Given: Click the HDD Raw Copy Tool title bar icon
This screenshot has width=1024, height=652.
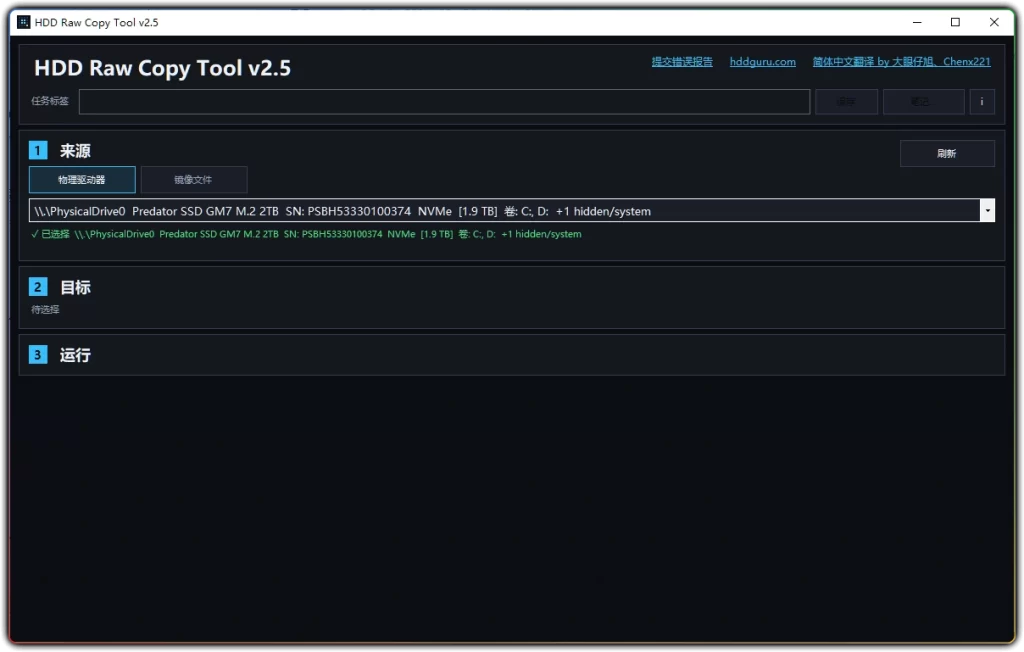Looking at the screenshot, I should point(23,22).
